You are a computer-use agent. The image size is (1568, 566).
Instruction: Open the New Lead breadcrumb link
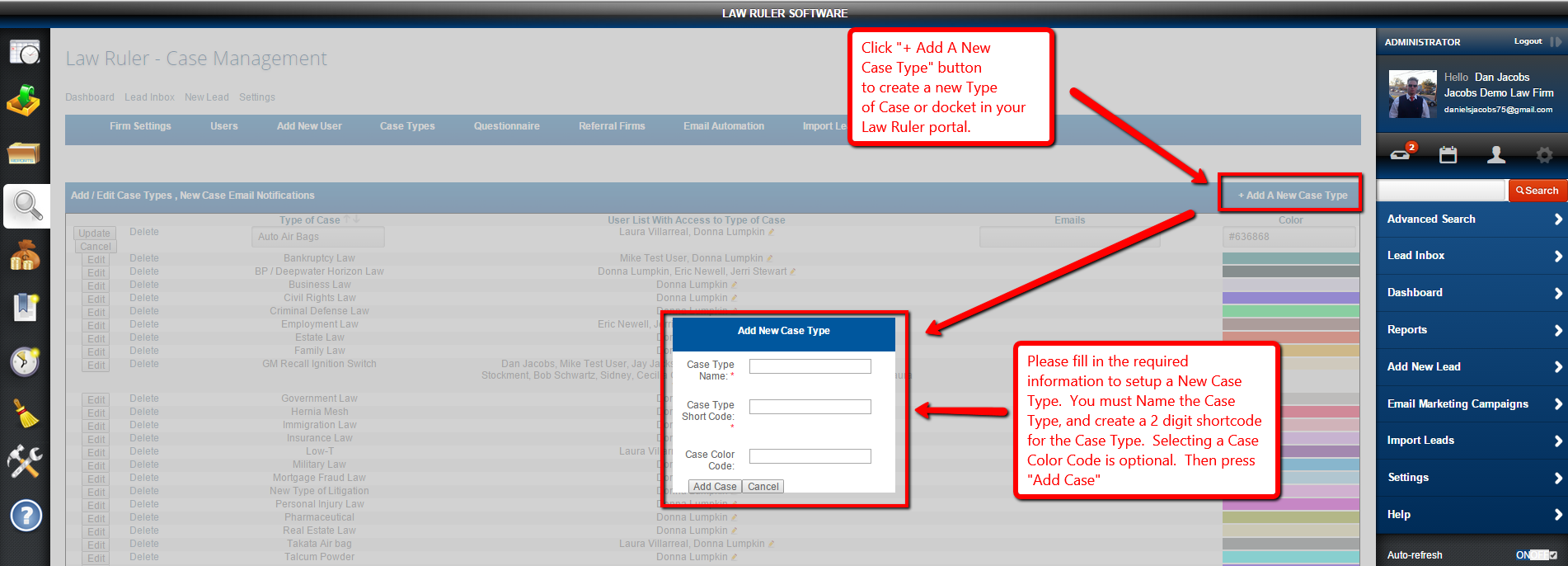click(207, 97)
